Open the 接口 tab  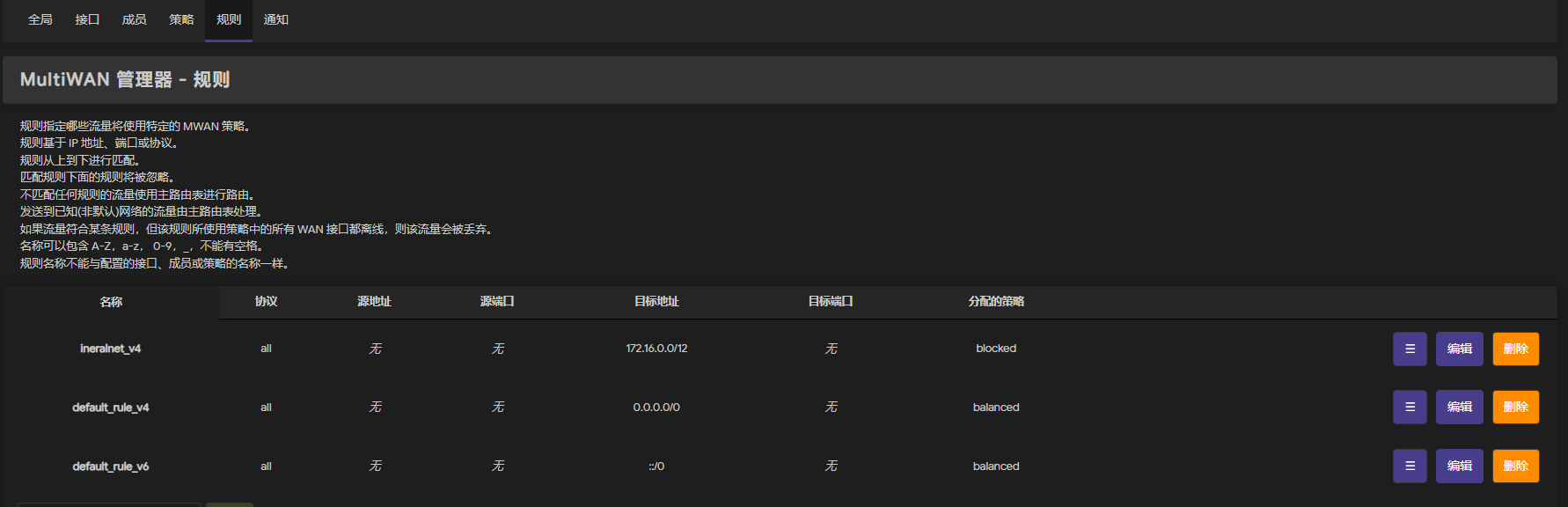[87, 19]
